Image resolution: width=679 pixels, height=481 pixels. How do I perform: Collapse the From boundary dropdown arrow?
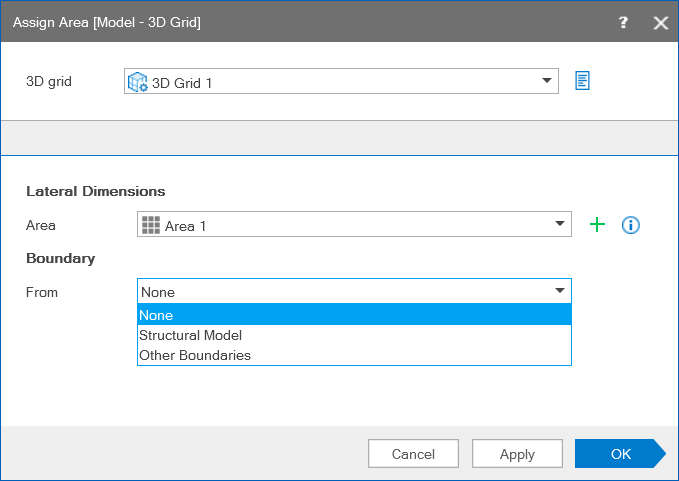[x=560, y=291]
